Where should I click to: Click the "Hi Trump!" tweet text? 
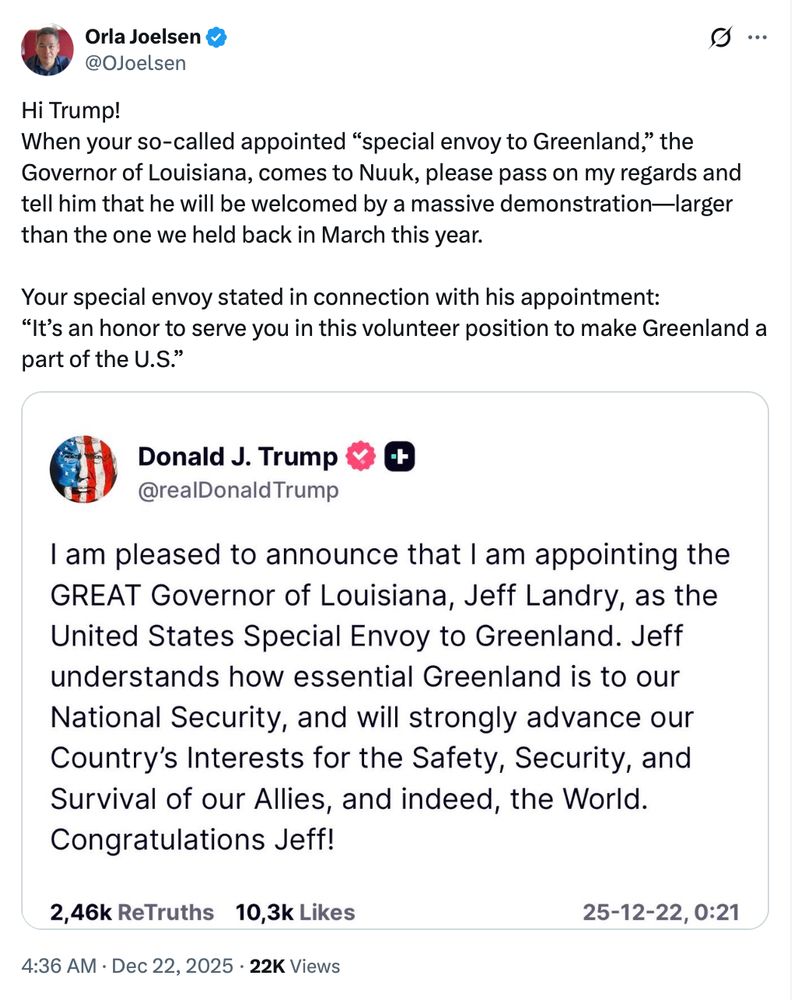pyautogui.click(x=71, y=110)
